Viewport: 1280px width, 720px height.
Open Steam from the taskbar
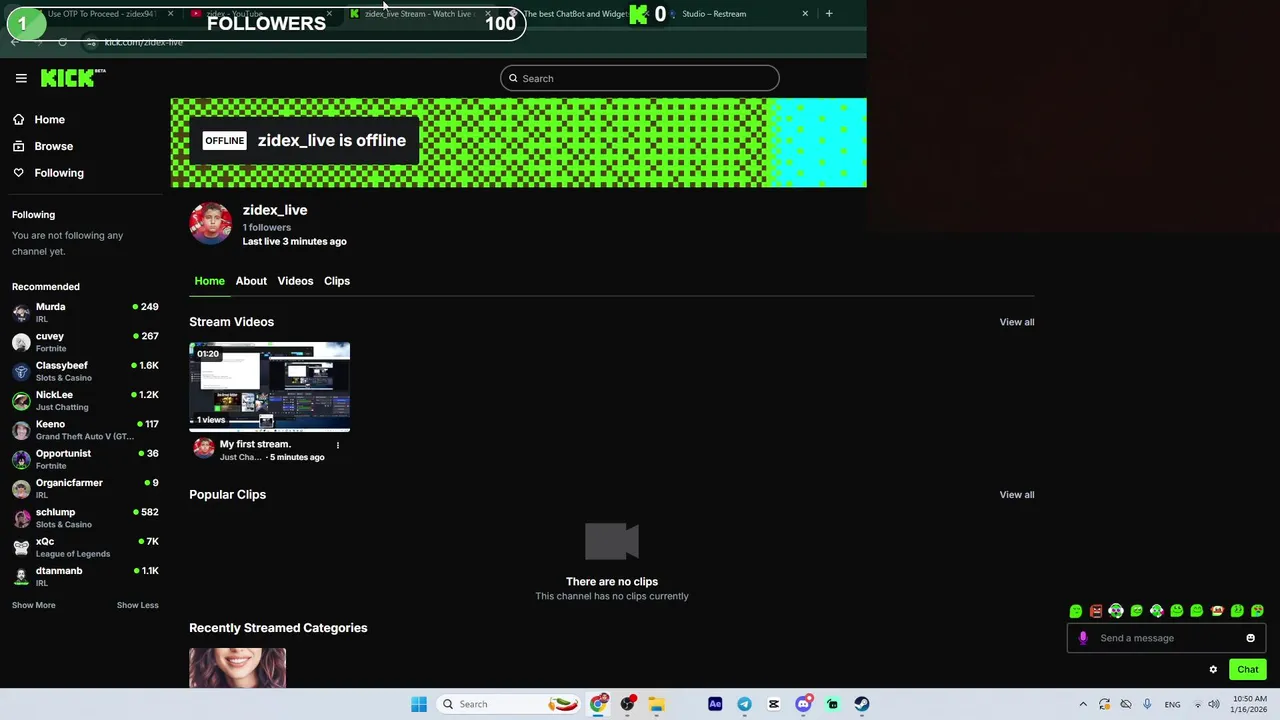tap(862, 704)
